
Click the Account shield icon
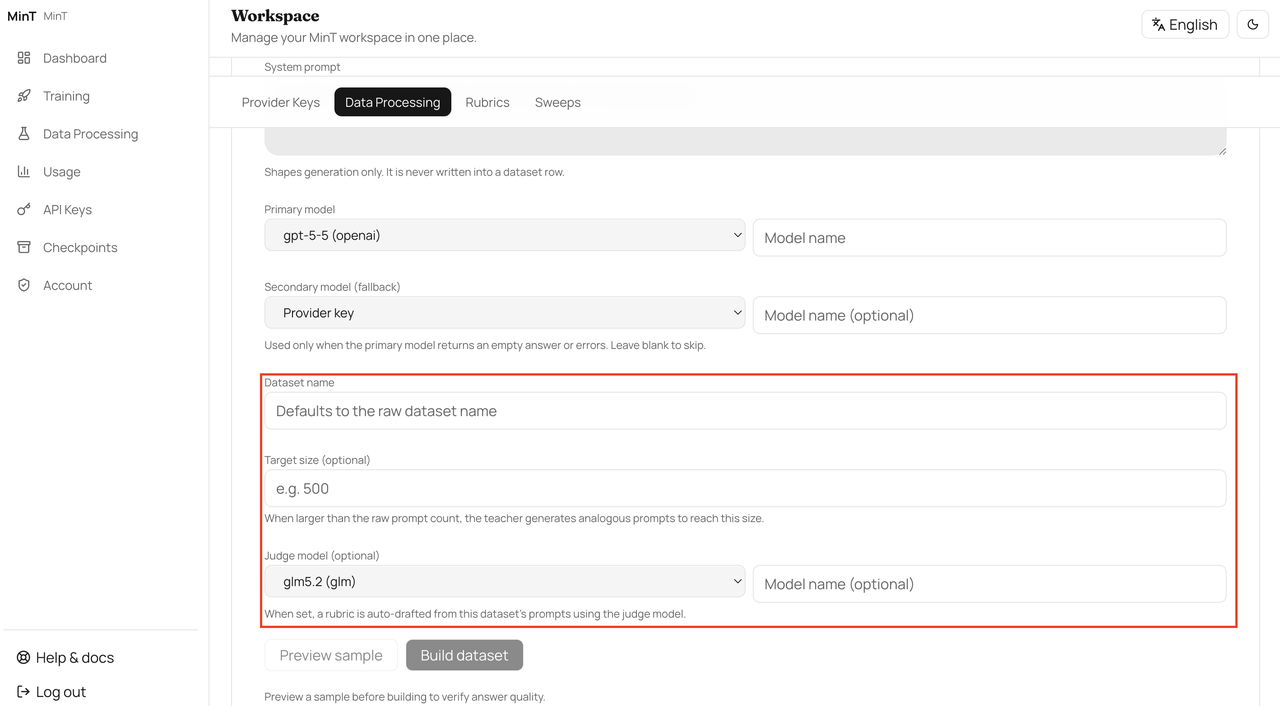click(24, 286)
